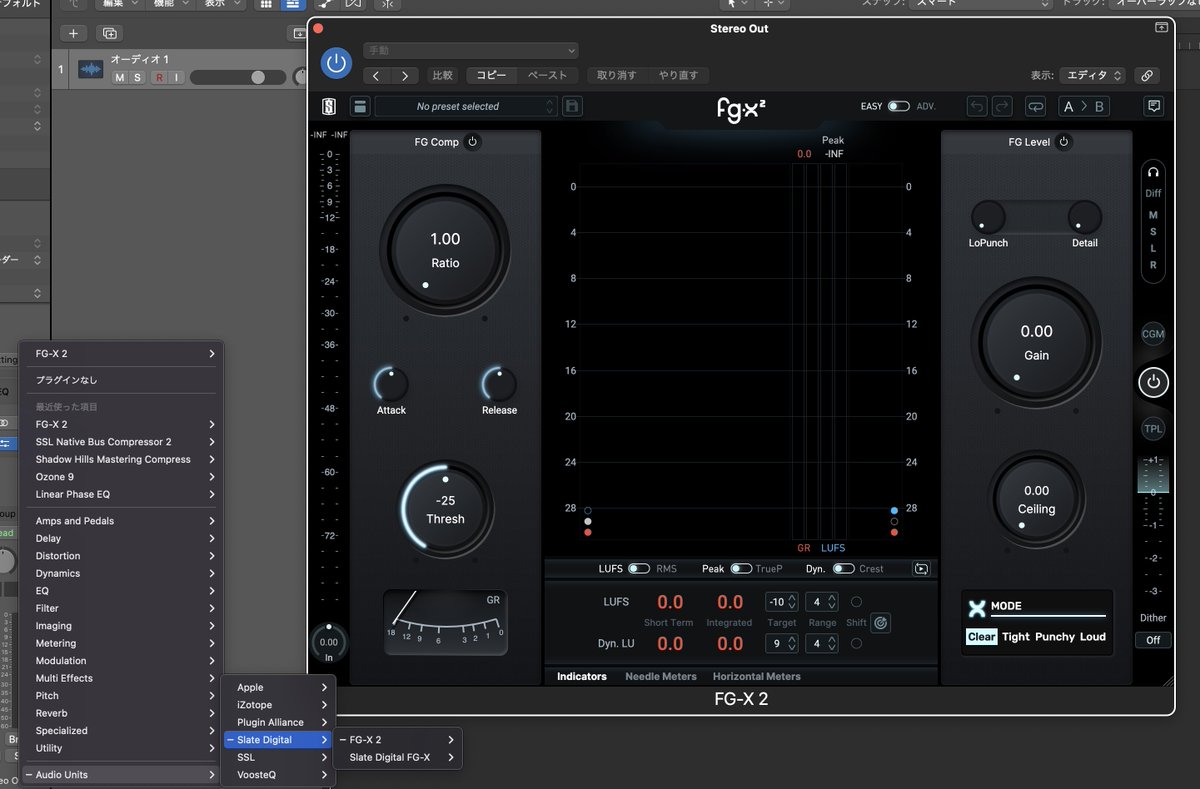
Task: Click the expand window icon at top right
Action: (1161, 28)
